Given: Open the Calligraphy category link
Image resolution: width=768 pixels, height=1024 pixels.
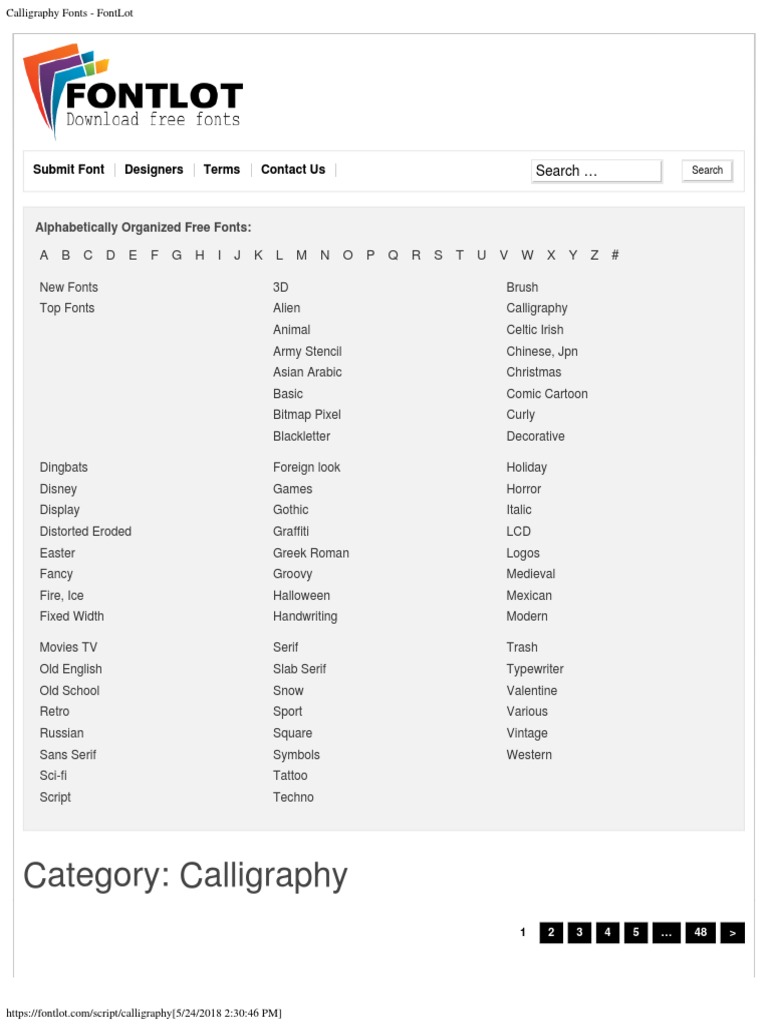Looking at the screenshot, I should [x=537, y=308].
